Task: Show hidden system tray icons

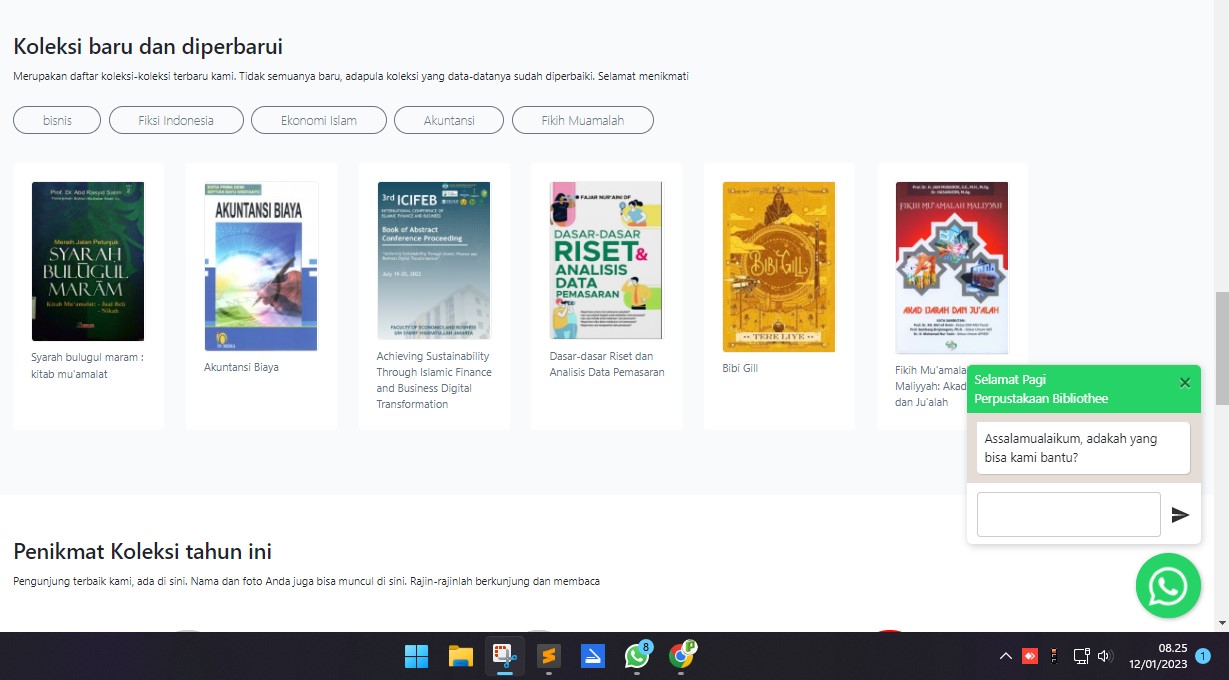Action: coord(1006,656)
